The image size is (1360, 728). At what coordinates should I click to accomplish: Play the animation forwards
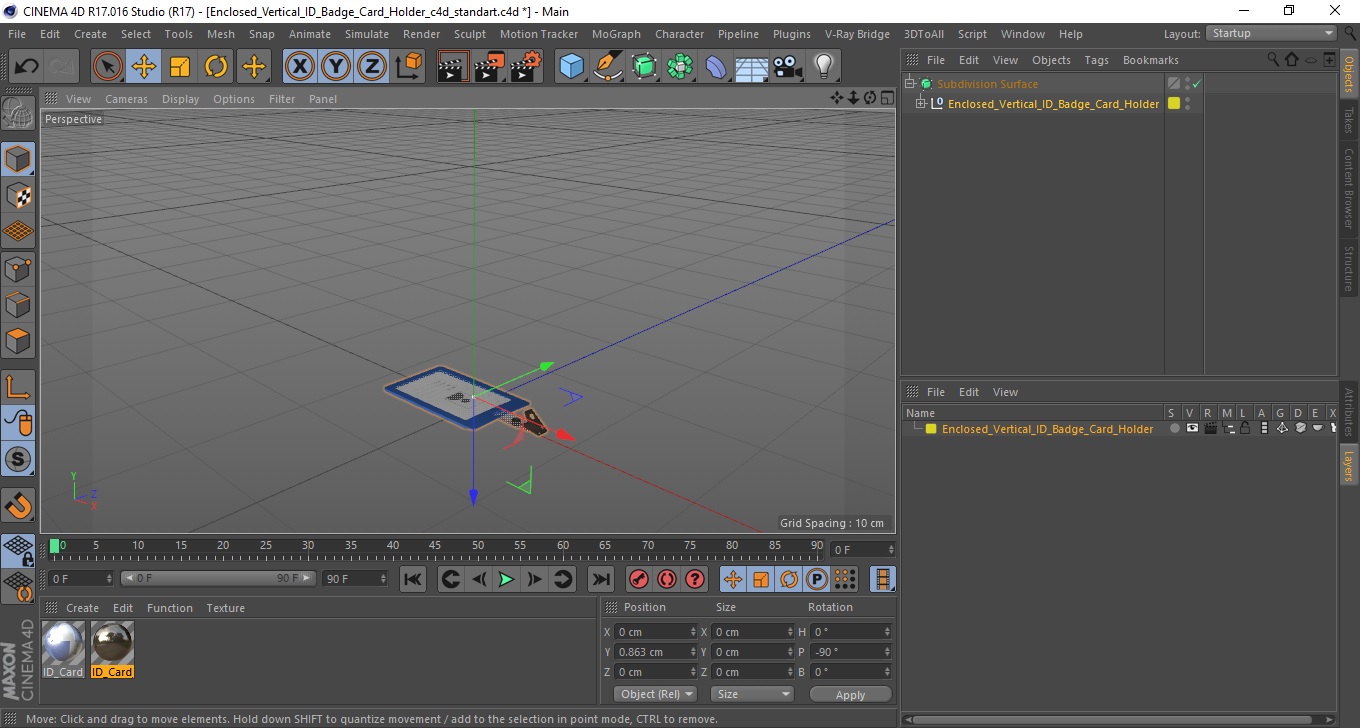coord(506,579)
